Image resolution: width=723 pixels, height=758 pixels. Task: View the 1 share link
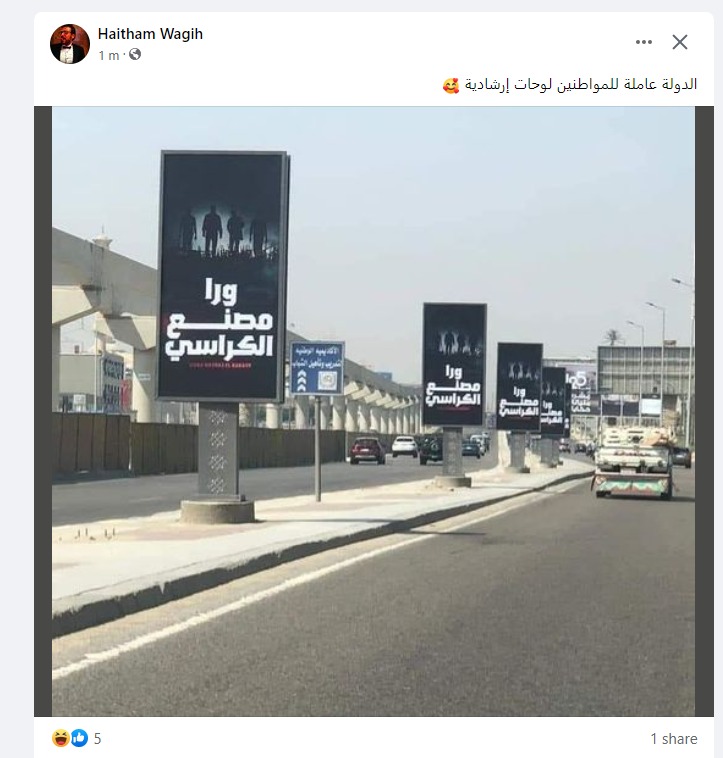[x=674, y=739]
